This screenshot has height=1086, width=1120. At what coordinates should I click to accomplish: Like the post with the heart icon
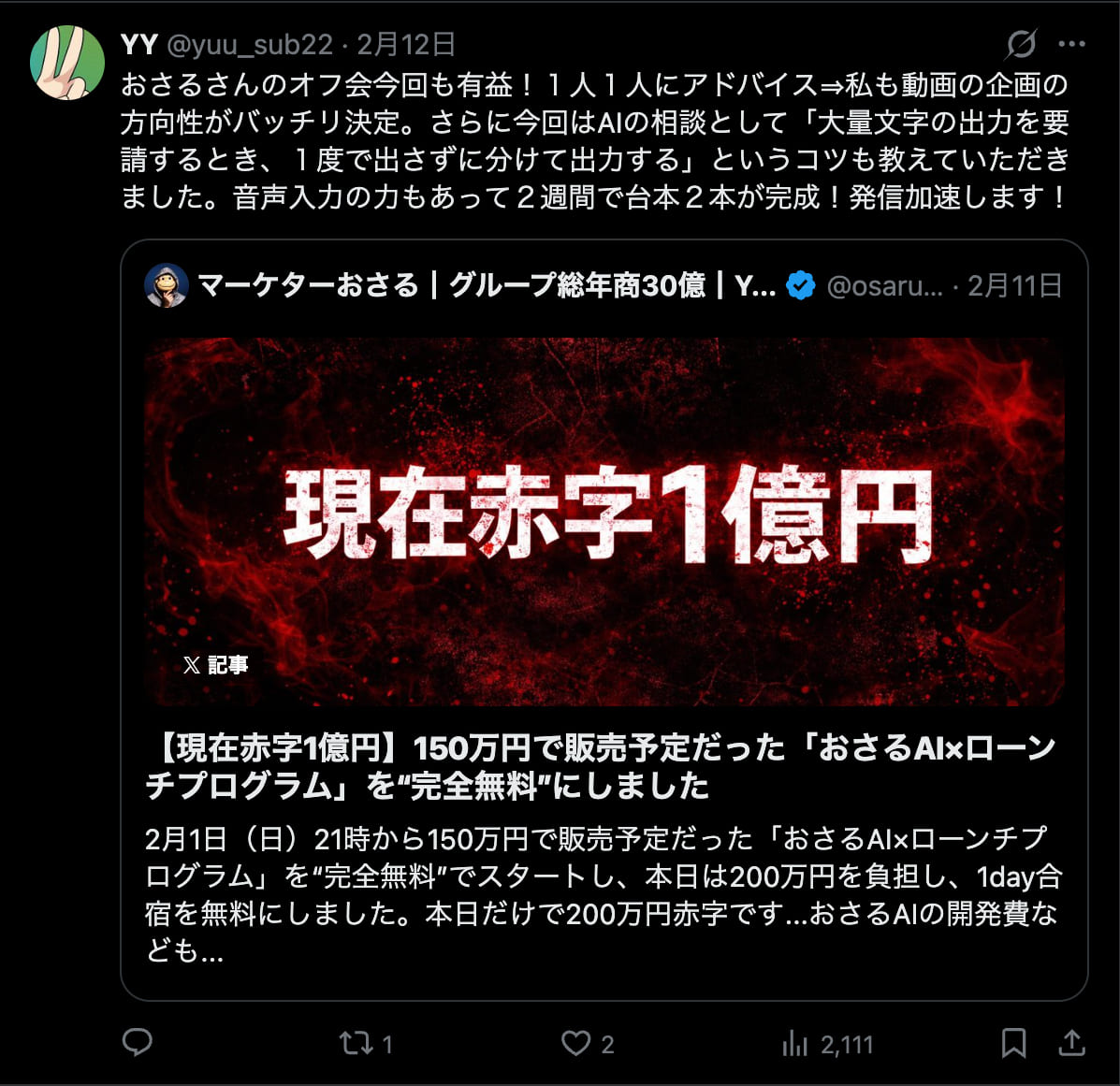[x=575, y=1043]
